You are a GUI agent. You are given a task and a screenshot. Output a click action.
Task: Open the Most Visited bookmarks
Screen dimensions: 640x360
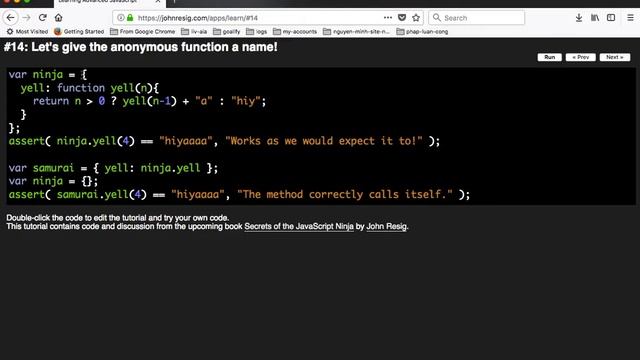27,31
